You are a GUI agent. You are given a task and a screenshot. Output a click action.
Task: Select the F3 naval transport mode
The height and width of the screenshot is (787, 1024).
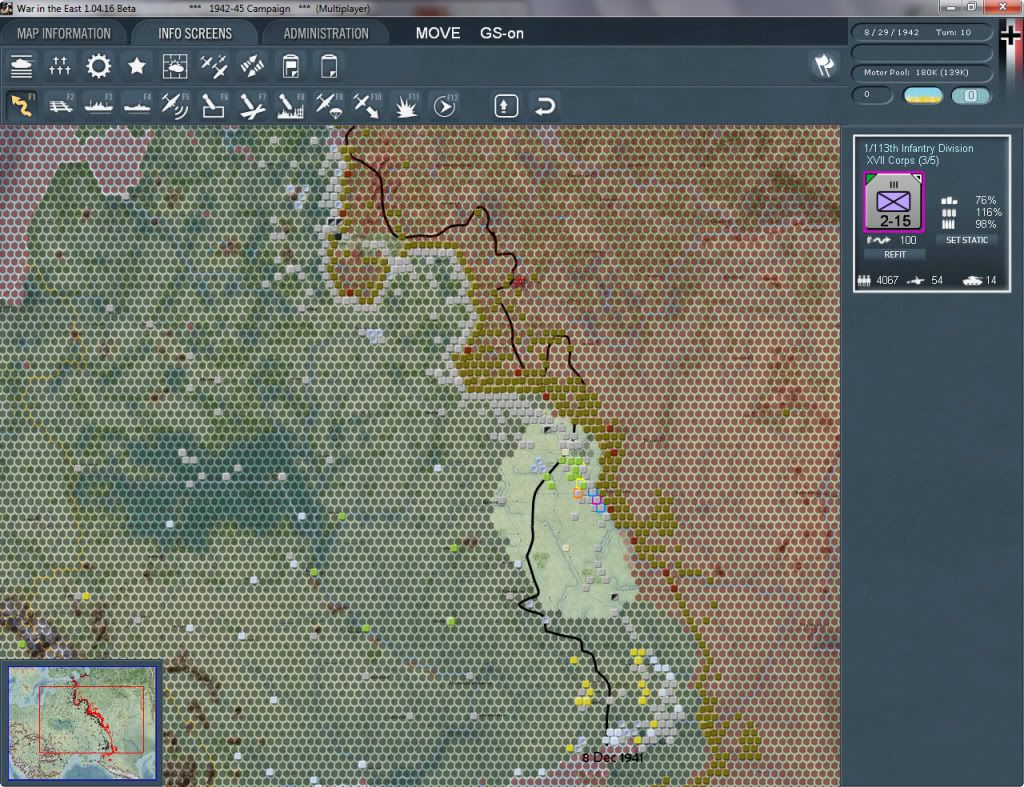point(99,105)
